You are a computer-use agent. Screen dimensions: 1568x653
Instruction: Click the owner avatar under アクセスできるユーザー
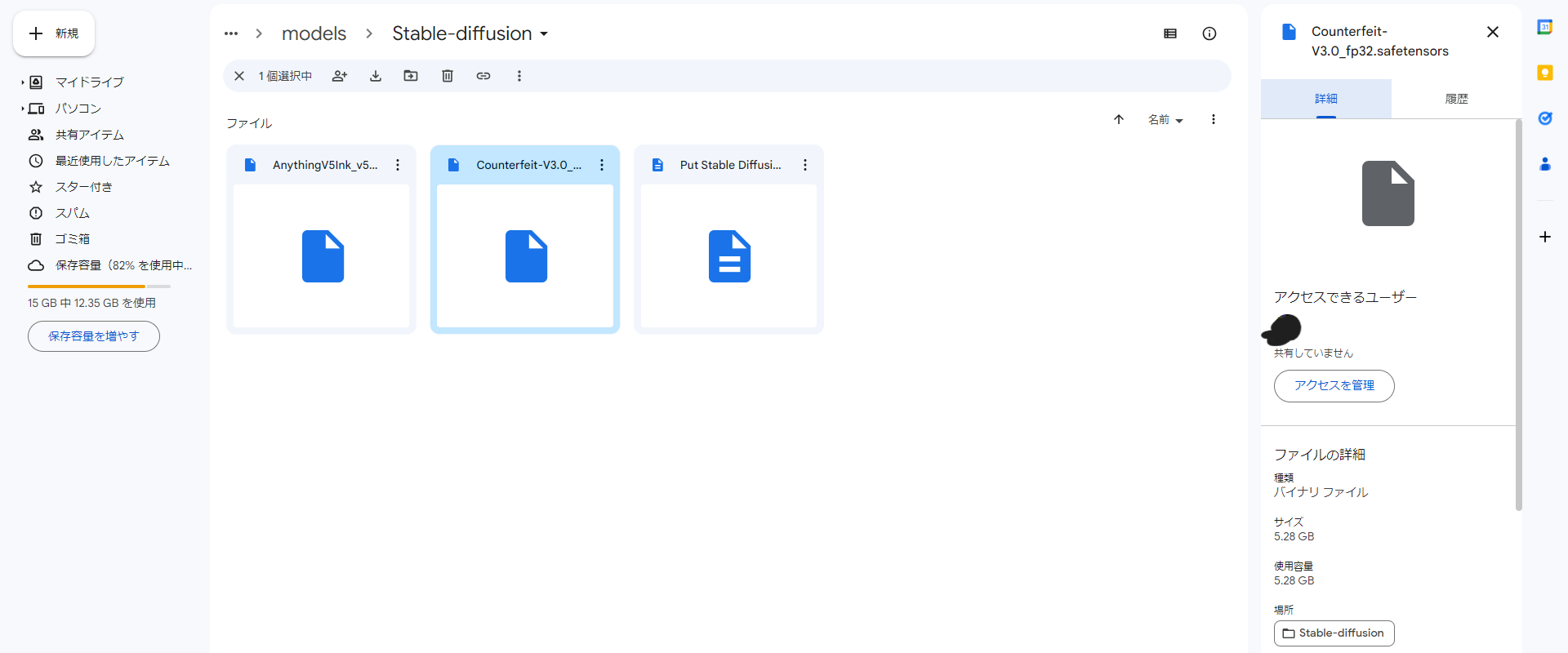[1283, 330]
